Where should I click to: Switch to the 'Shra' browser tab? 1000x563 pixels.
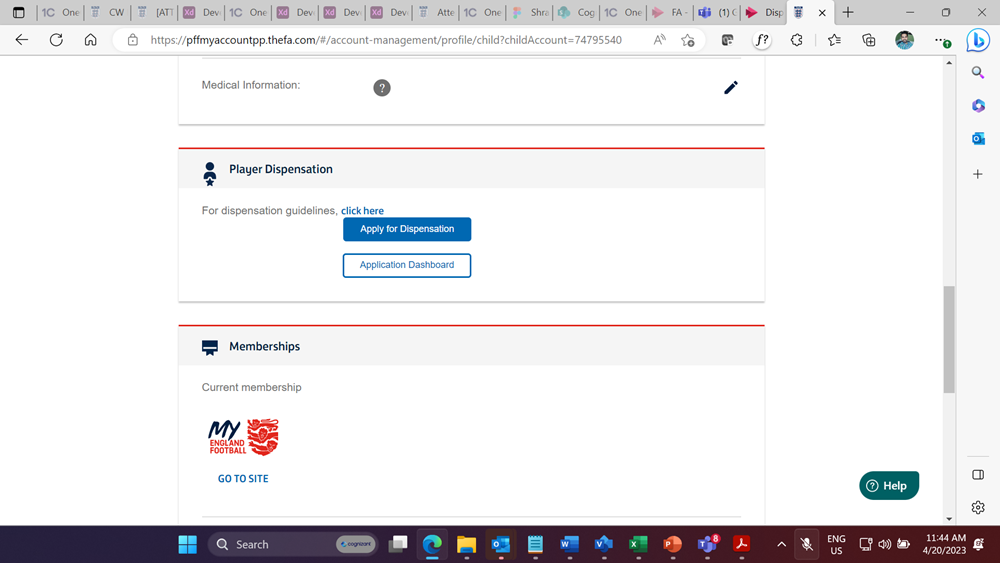[x=532, y=13]
